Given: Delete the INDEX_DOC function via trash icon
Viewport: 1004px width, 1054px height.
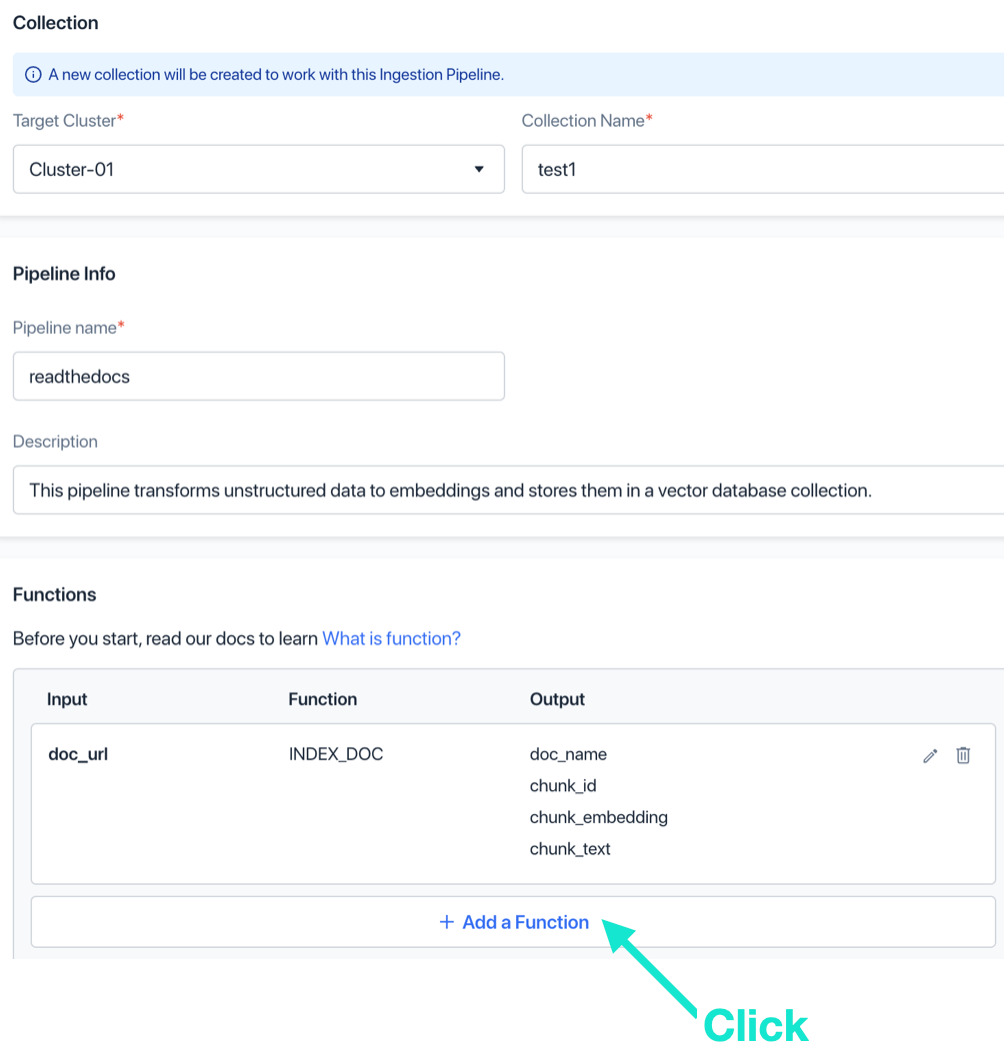Looking at the screenshot, I should (x=963, y=756).
